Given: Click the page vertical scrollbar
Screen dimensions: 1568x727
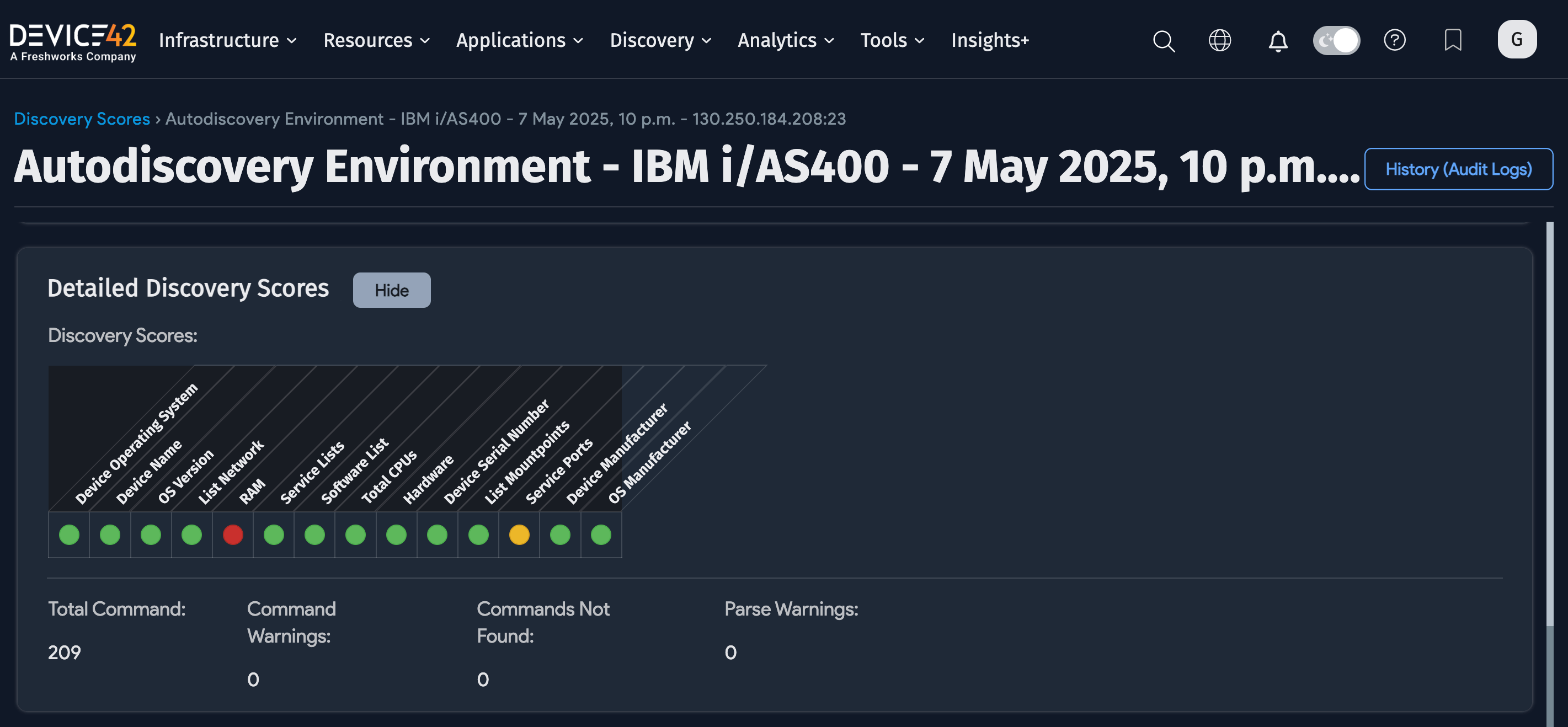Looking at the screenshot, I should click(x=1549, y=426).
